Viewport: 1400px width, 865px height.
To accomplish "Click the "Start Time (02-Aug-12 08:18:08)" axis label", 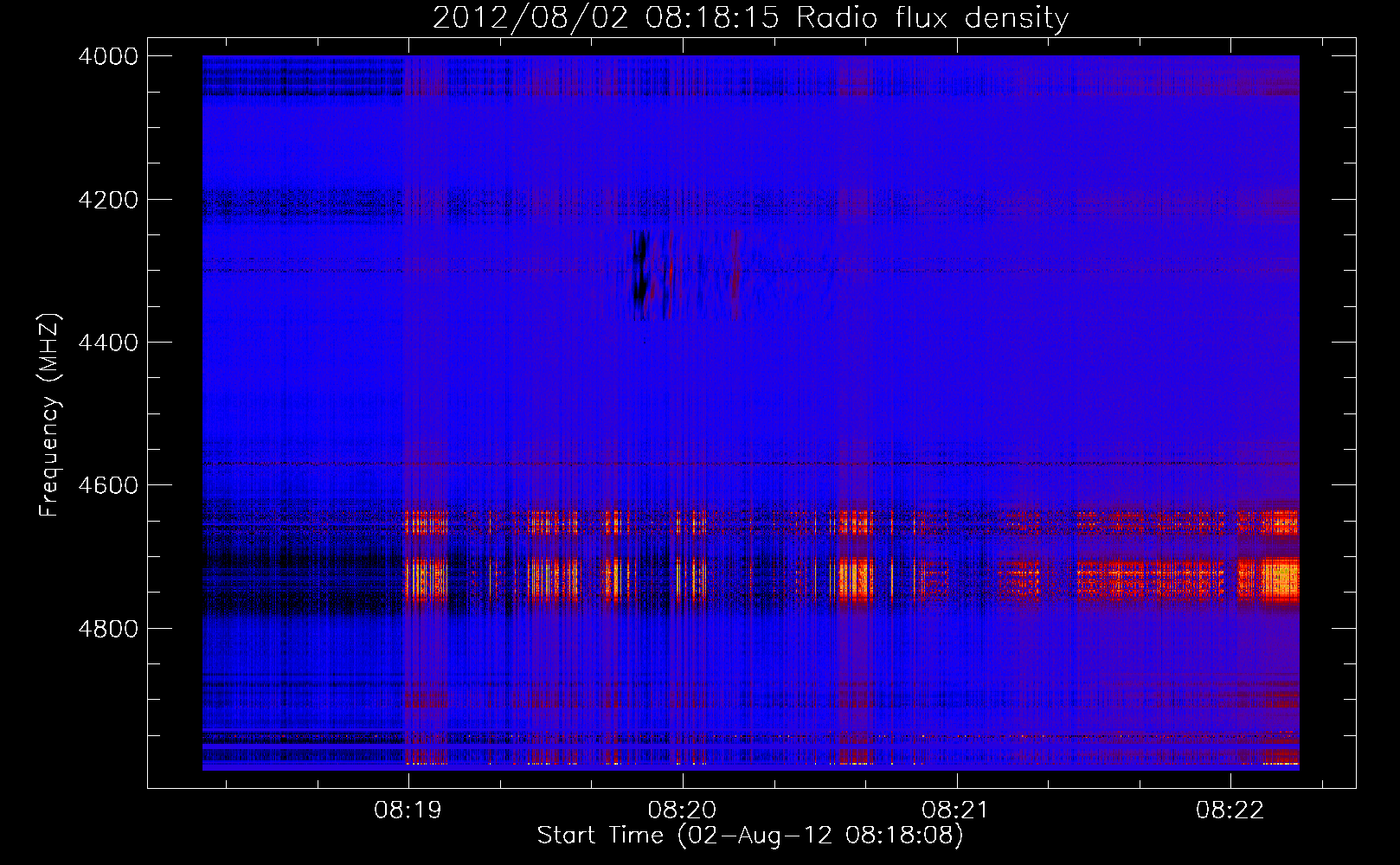I will [749, 836].
